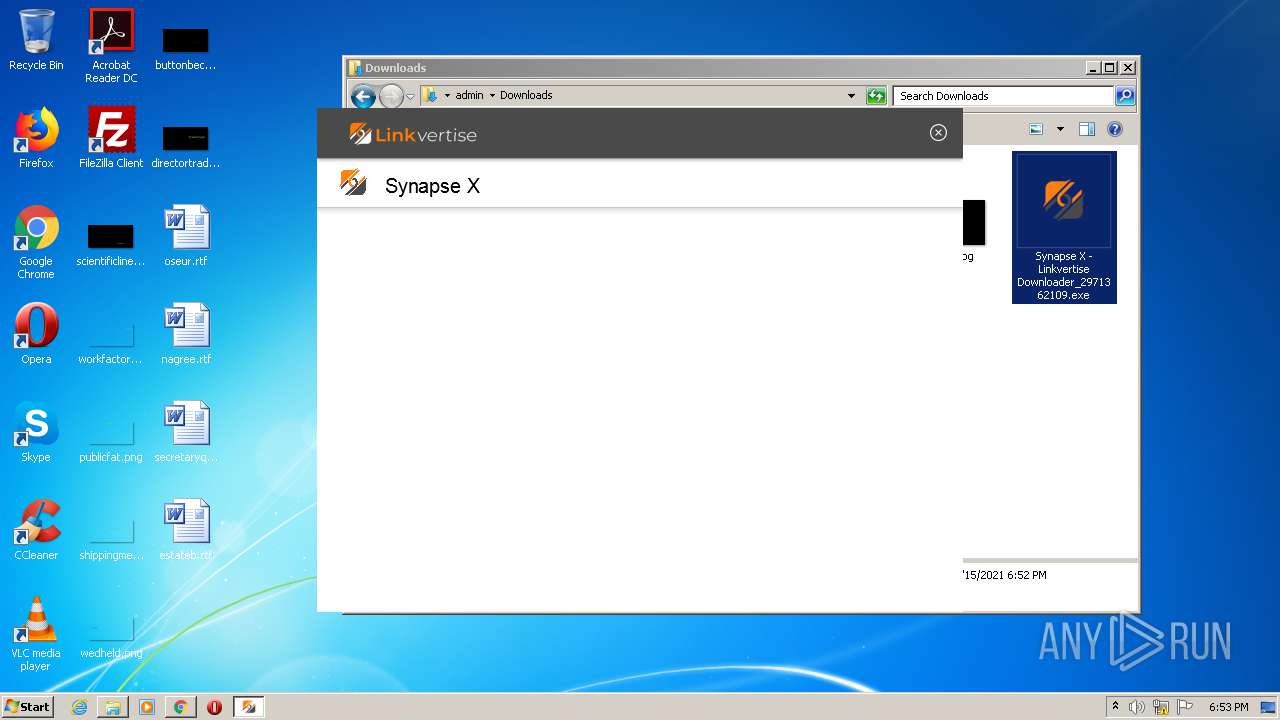Open Skype desktop shortcut
This screenshot has height=720, width=1280.
(36, 432)
